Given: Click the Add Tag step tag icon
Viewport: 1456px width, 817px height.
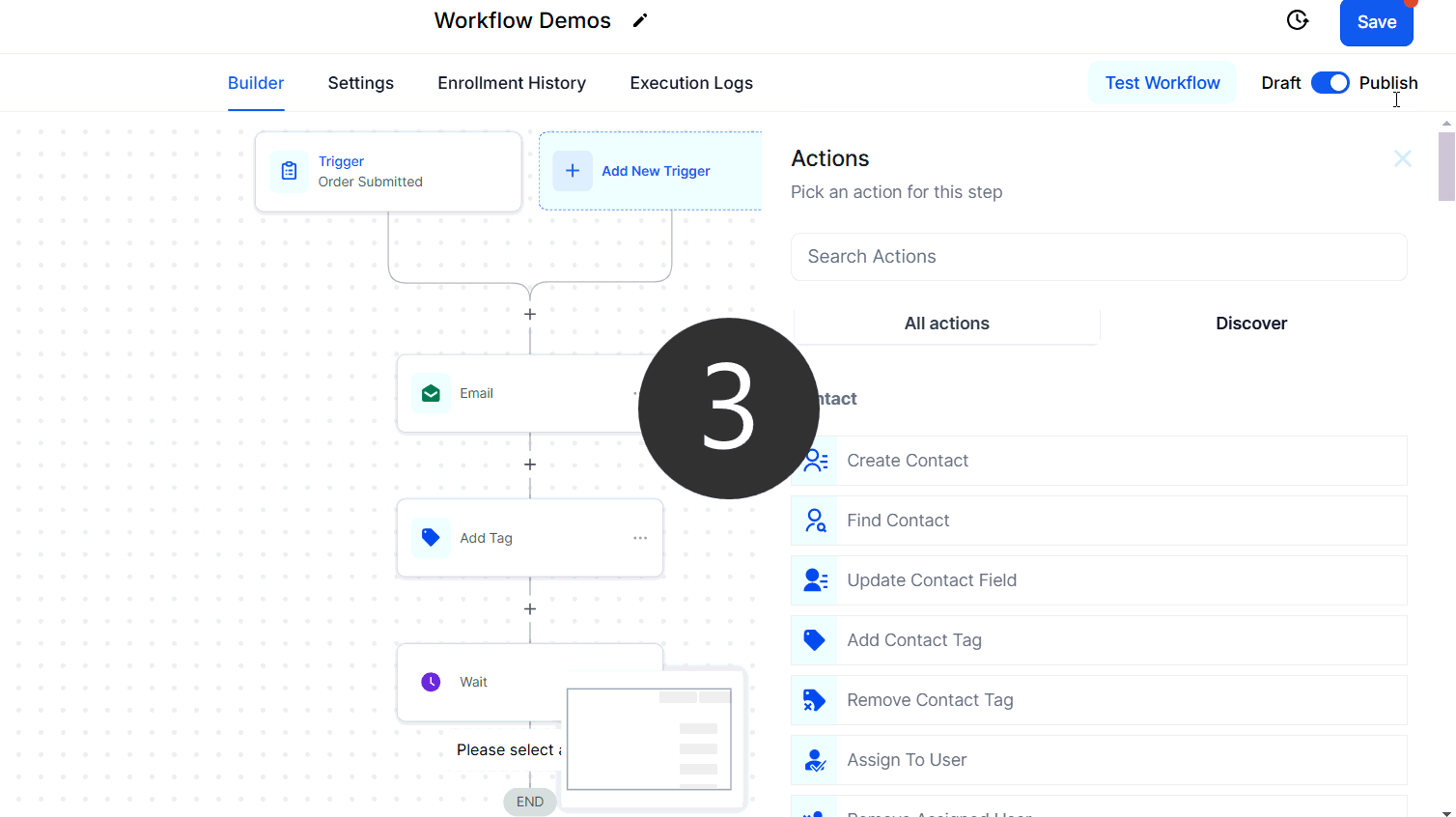Looking at the screenshot, I should point(431,538).
